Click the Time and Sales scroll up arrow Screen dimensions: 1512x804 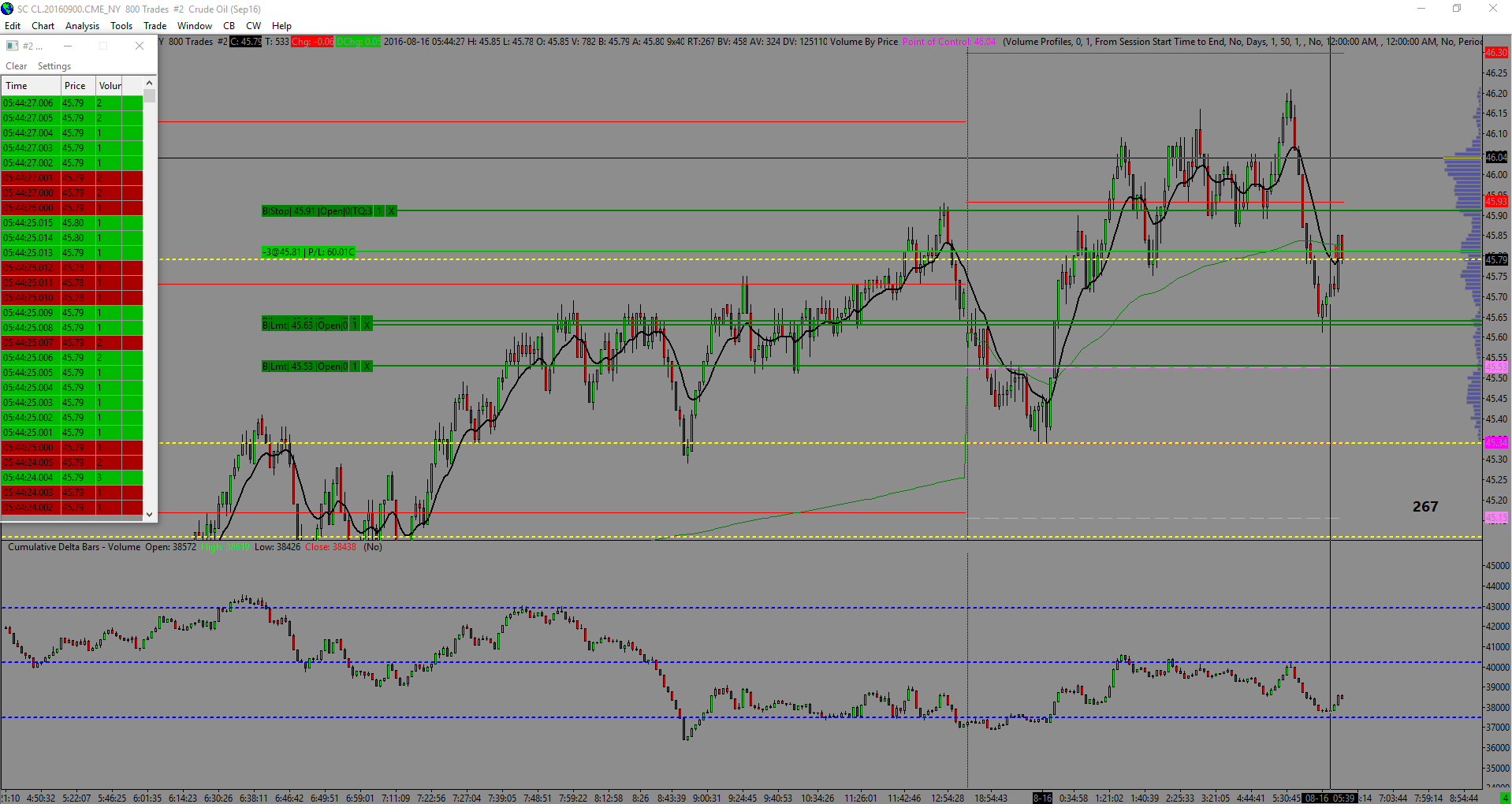coord(150,83)
